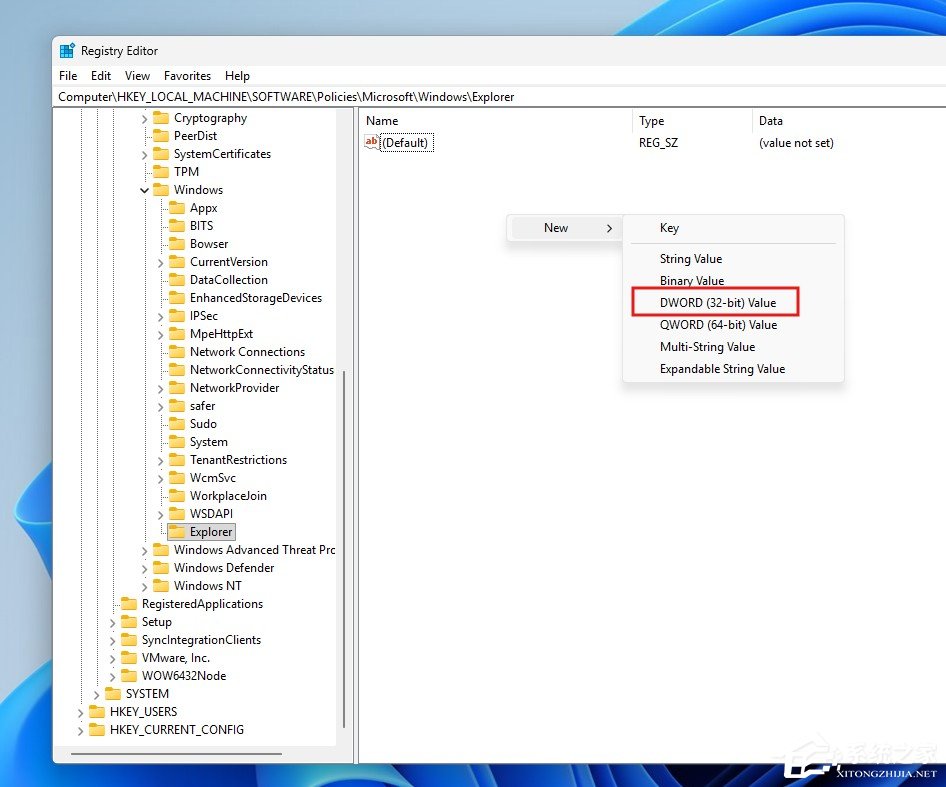Click the Windows Defender folder icon
Image resolution: width=946 pixels, height=787 pixels.
coord(161,568)
